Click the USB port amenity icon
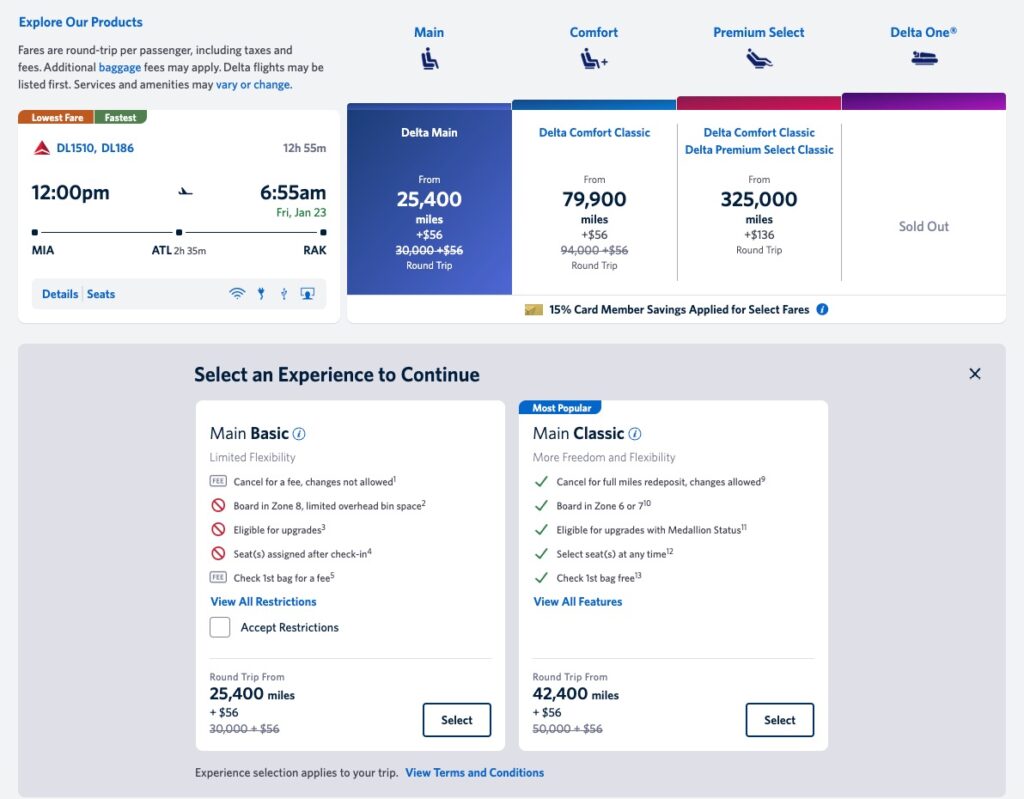 click(283, 294)
